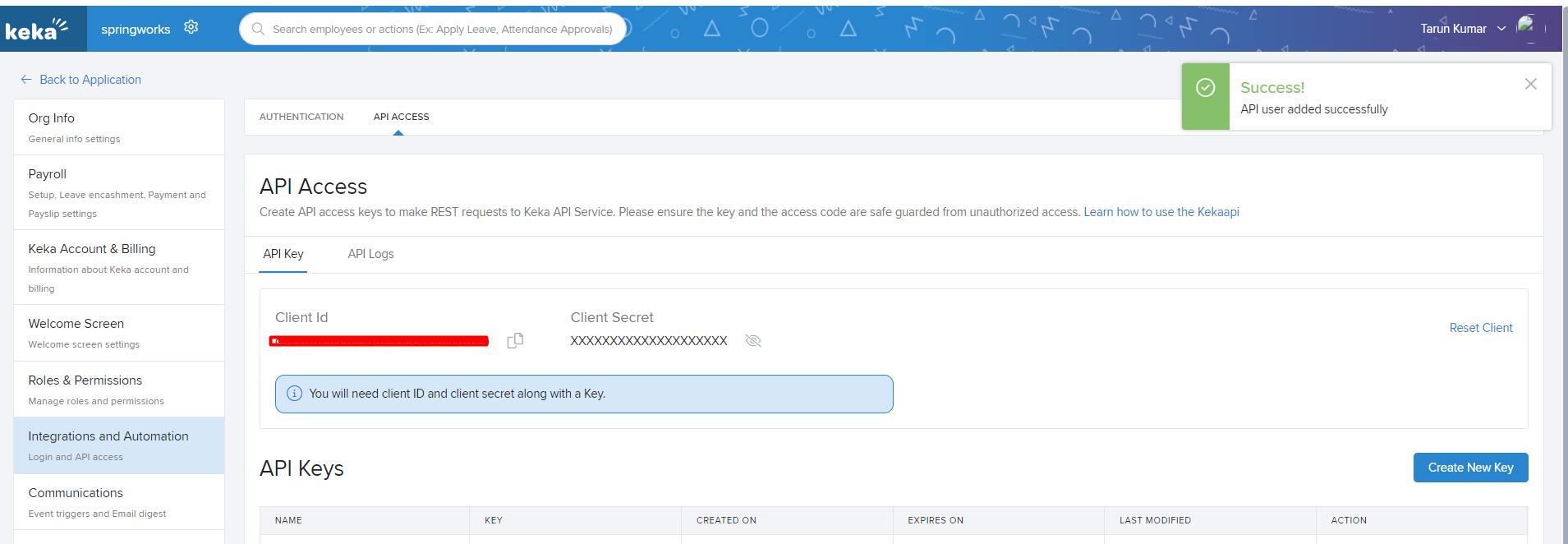Click the back arrow icon
1568x544 pixels.
coord(26,80)
